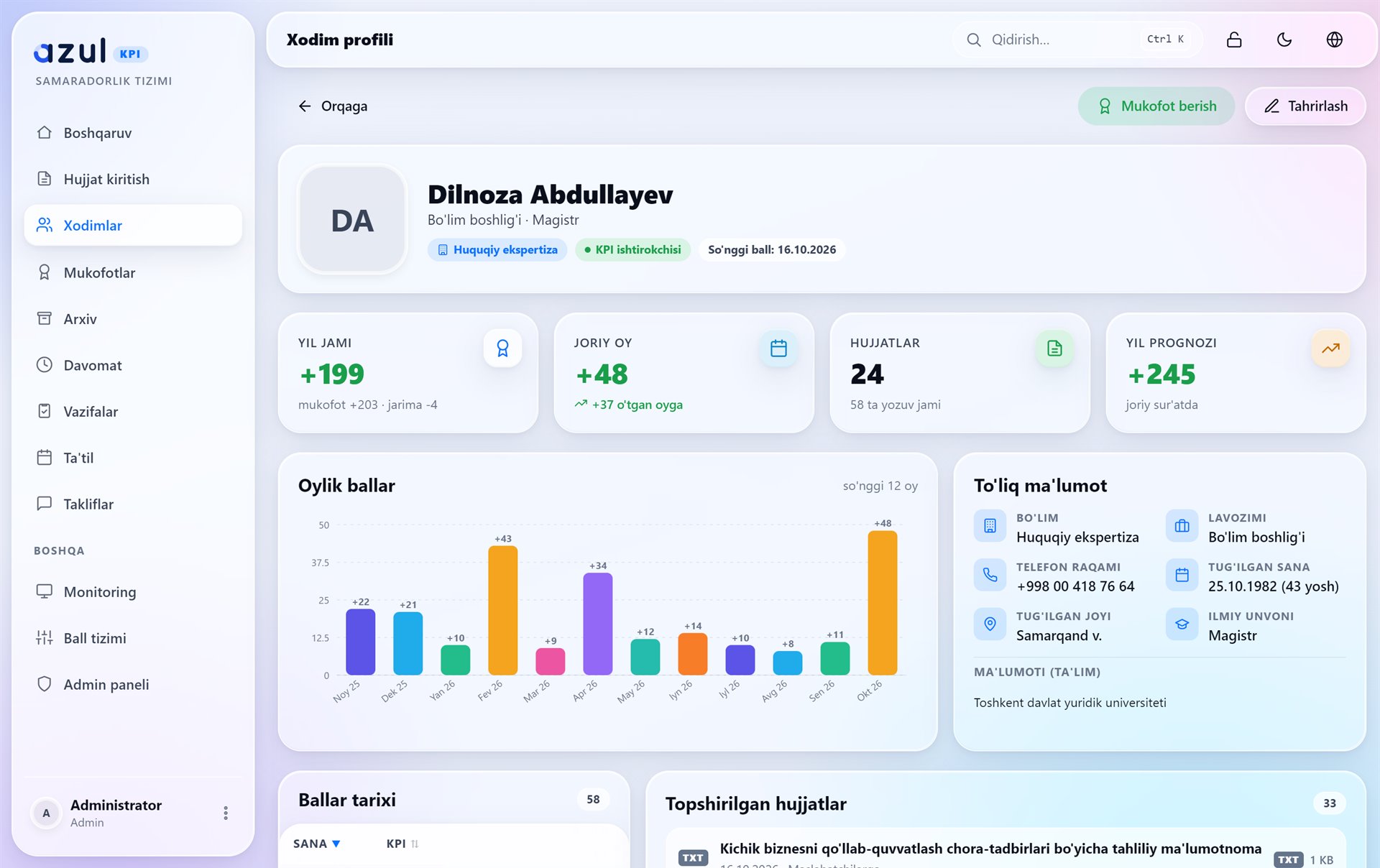Click the 33 count badge in Topshirilgan hujjatlar
Viewport: 1380px width, 868px height.
[1330, 803]
